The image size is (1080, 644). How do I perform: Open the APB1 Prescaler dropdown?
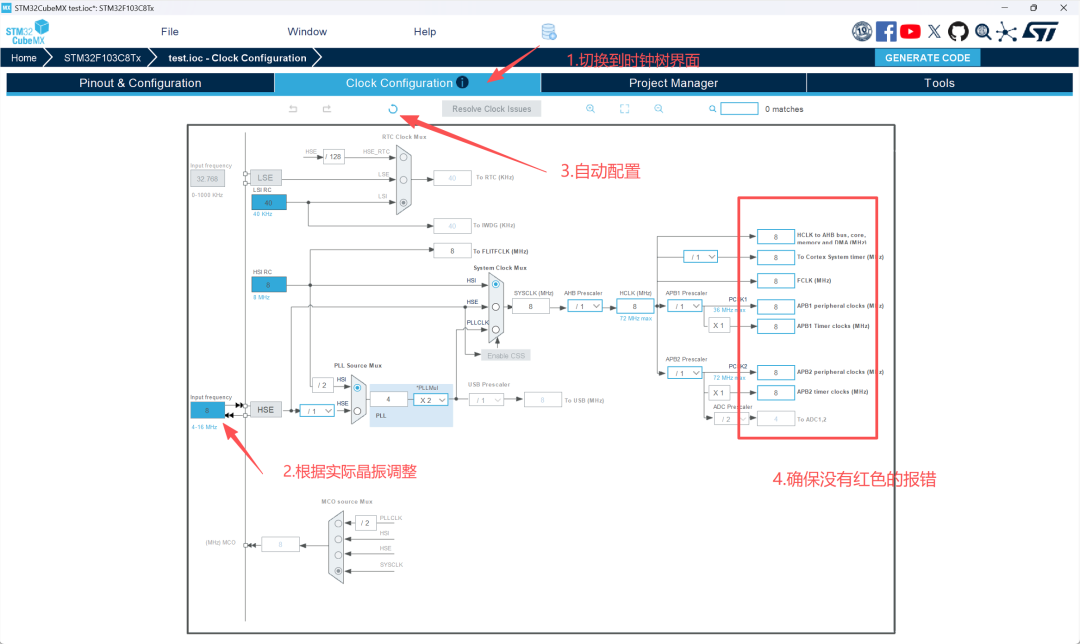click(x=685, y=306)
